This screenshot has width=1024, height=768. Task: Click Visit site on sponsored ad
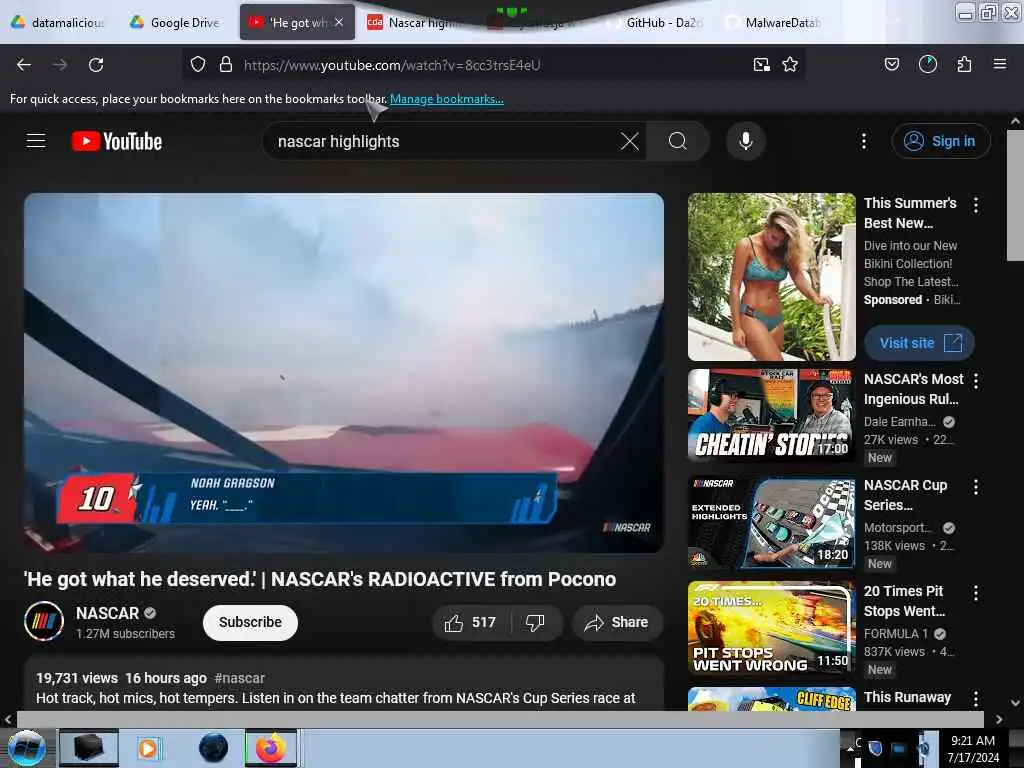[919, 343]
